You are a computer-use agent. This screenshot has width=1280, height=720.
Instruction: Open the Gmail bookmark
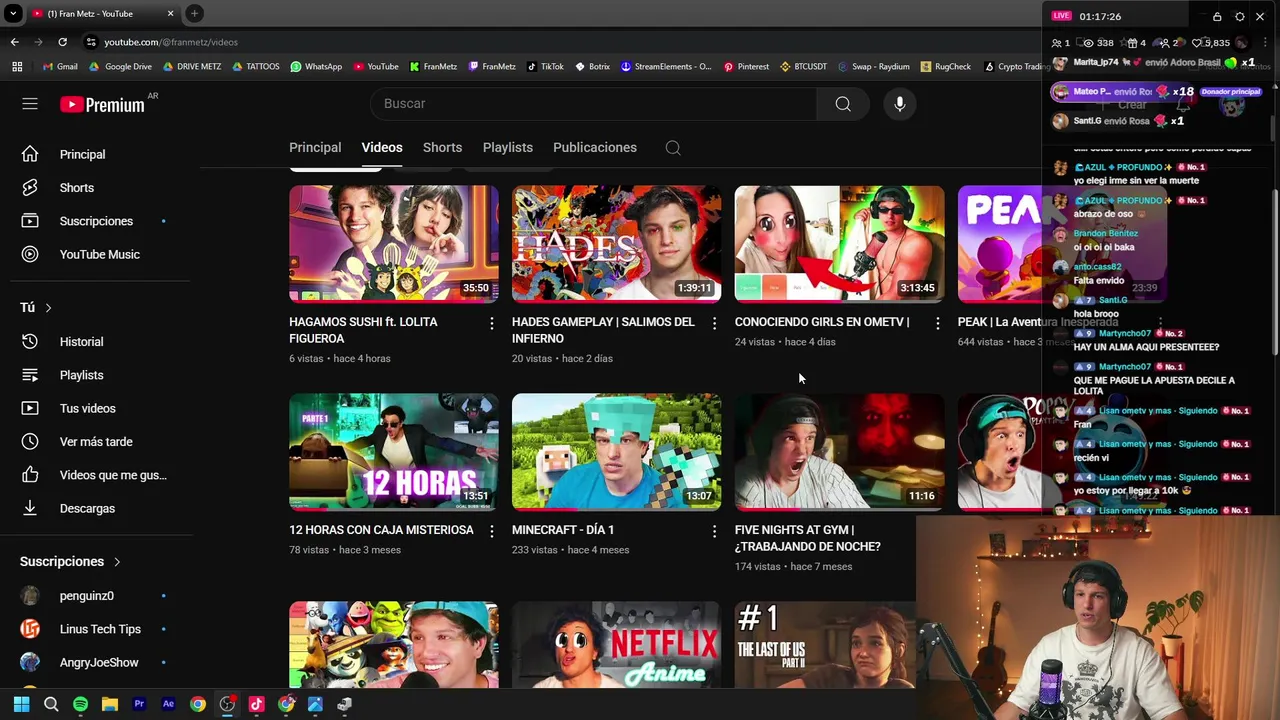point(60,67)
